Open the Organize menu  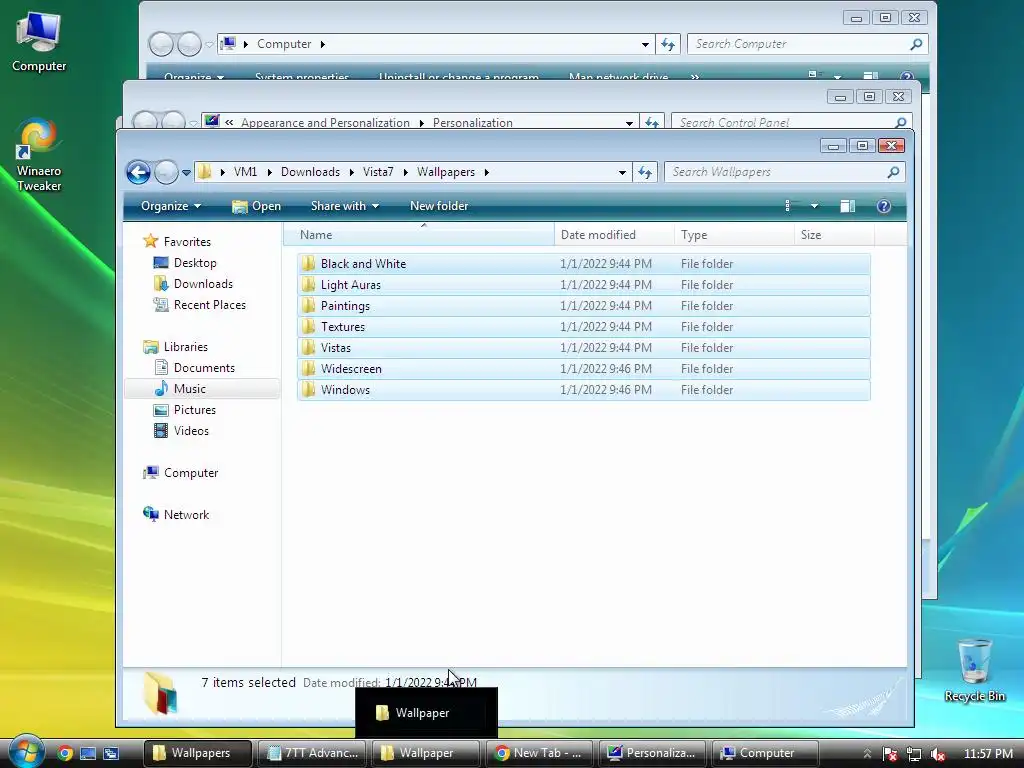click(x=170, y=206)
